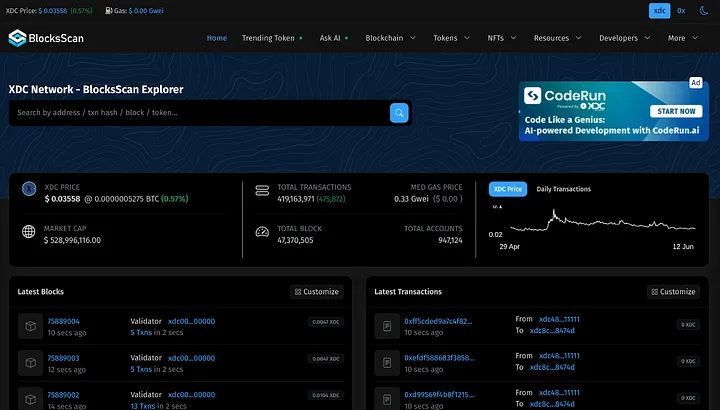The width and height of the screenshot is (720, 410).
Task: Switch network to xdc prefix
Action: pos(659,11)
